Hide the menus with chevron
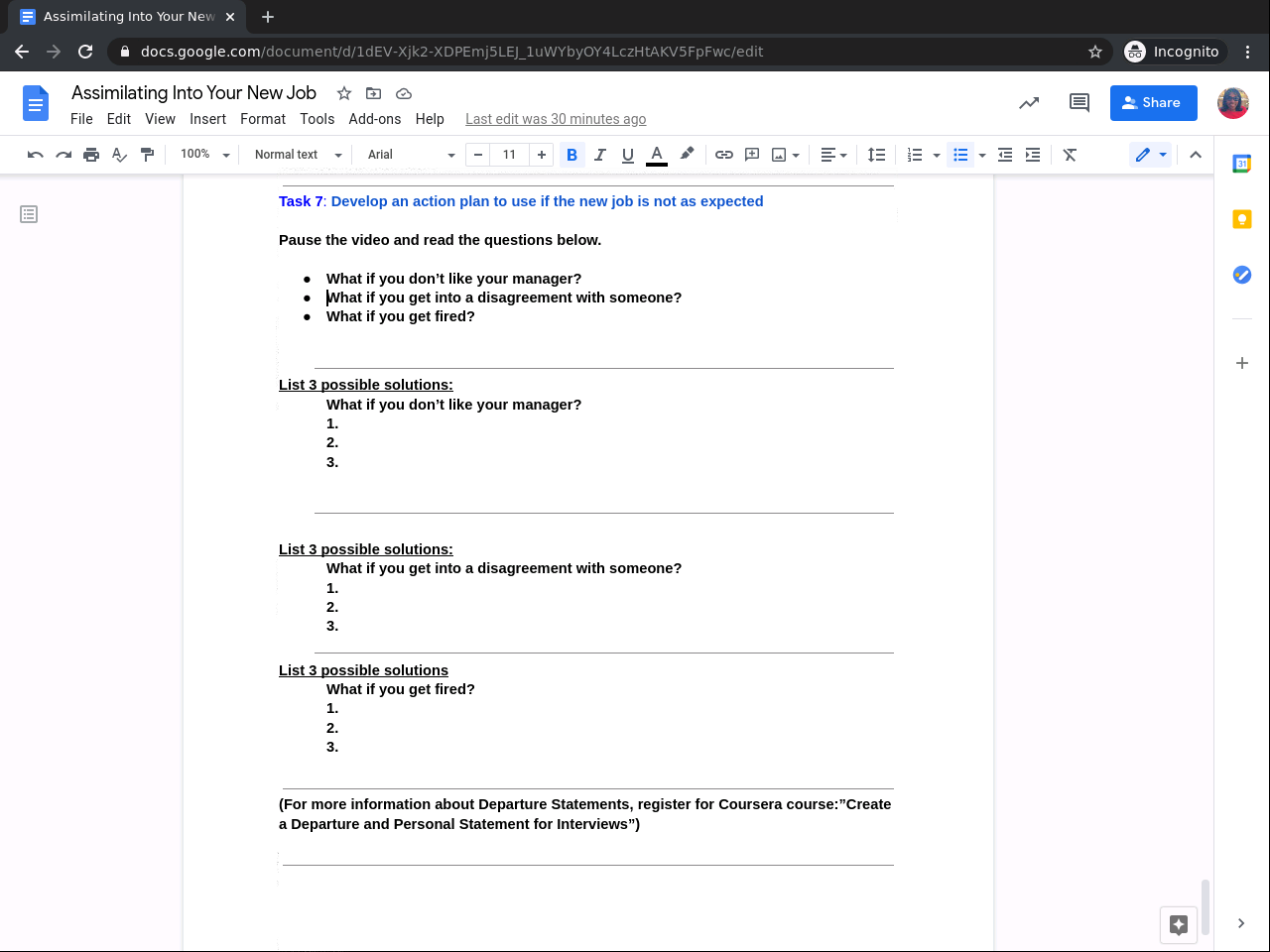 tap(1196, 155)
